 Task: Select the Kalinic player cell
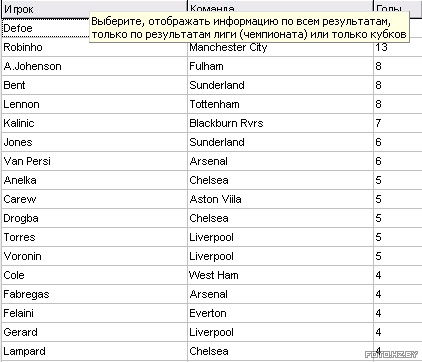tap(94, 123)
